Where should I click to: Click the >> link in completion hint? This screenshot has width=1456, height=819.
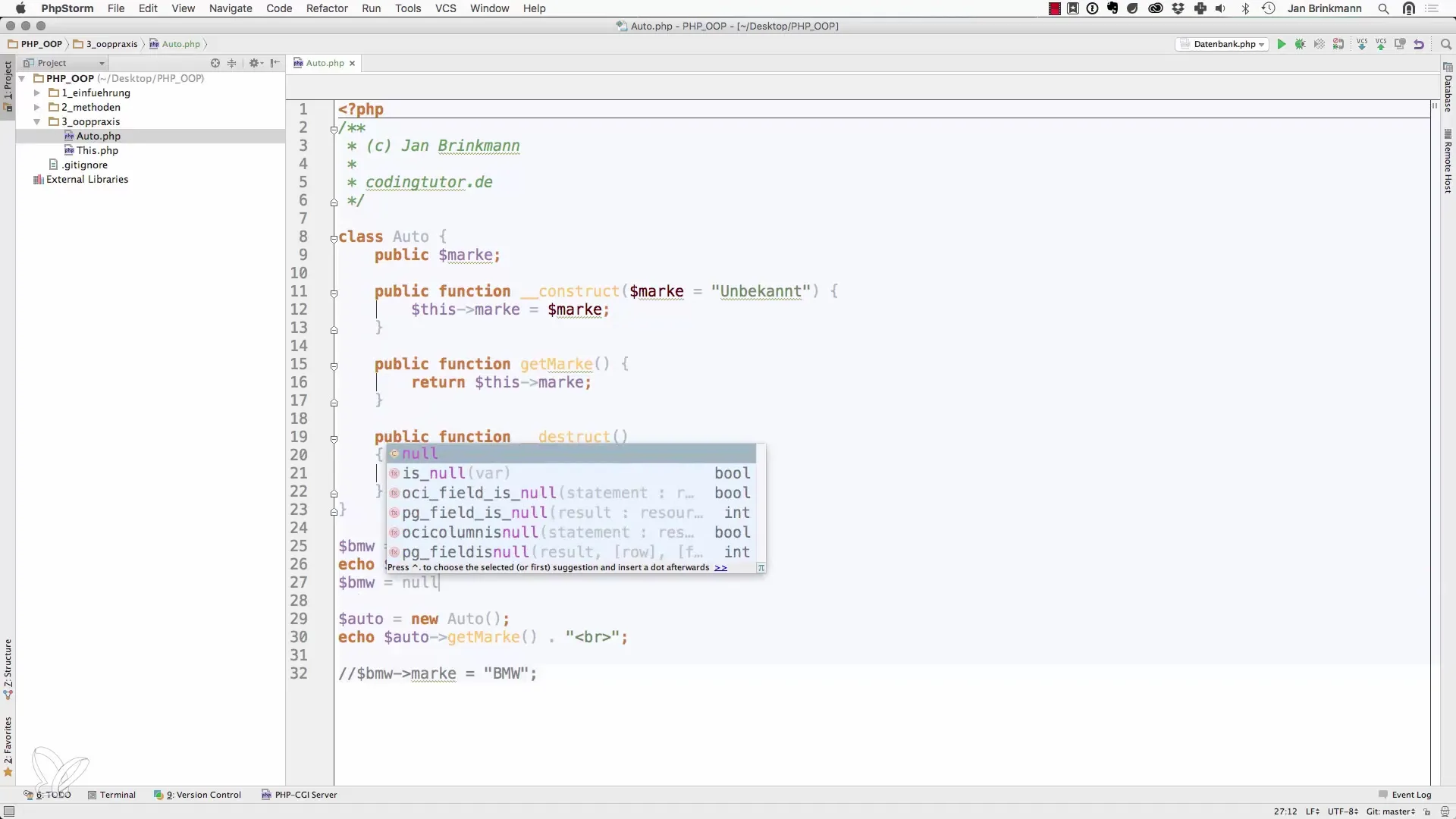pos(720,567)
